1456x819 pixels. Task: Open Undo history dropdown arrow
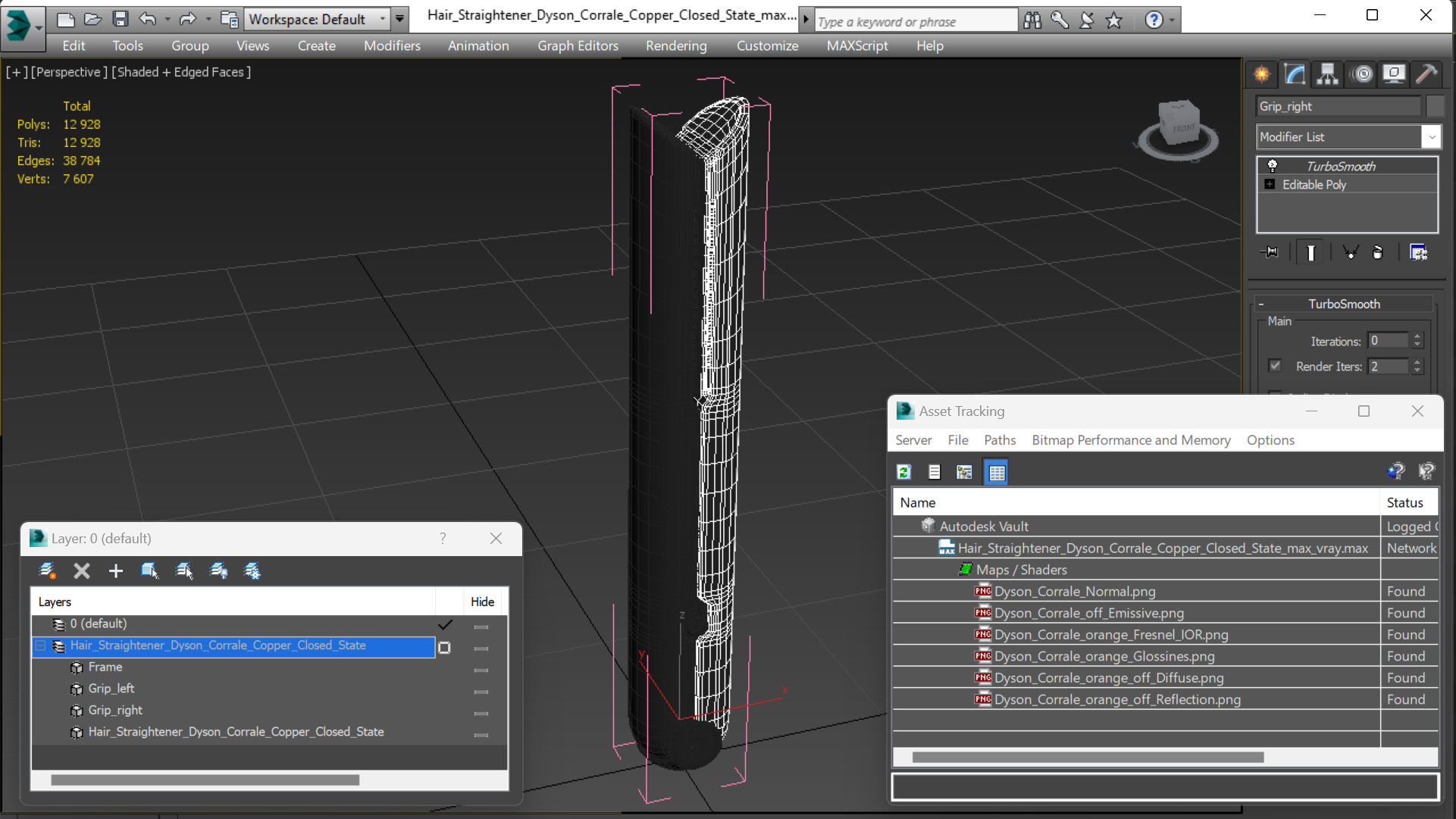tap(168, 19)
